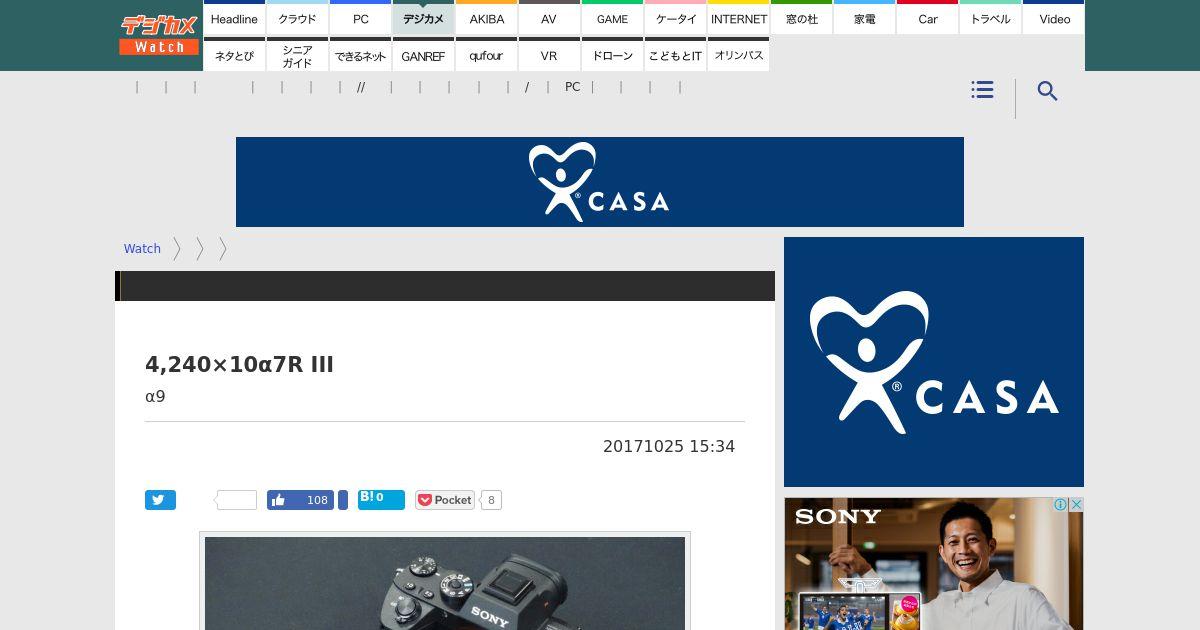Click the α9 subtitle text
Viewport: 1200px width, 630px height.
point(155,397)
